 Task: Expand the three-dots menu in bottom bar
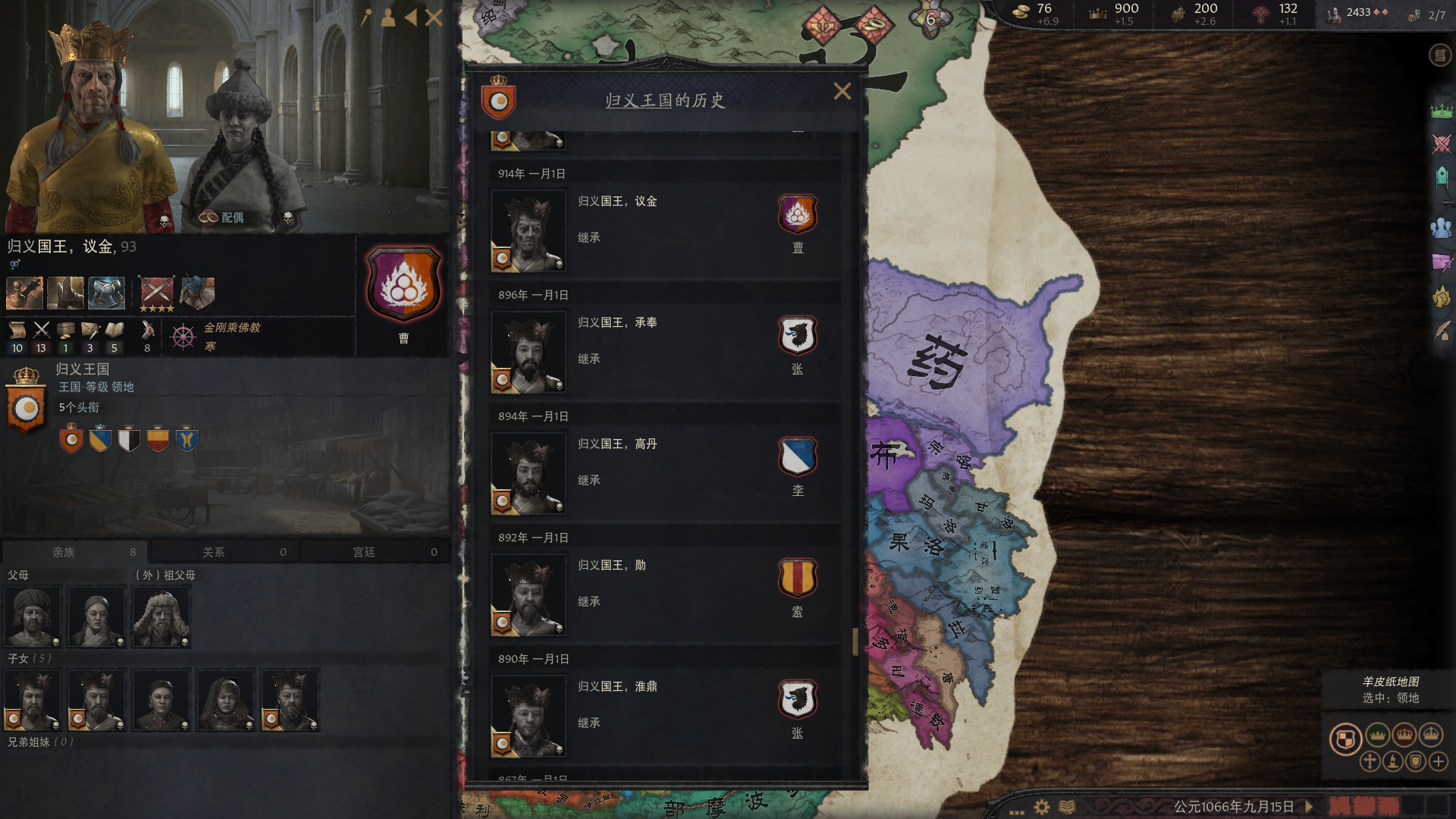click(1016, 810)
